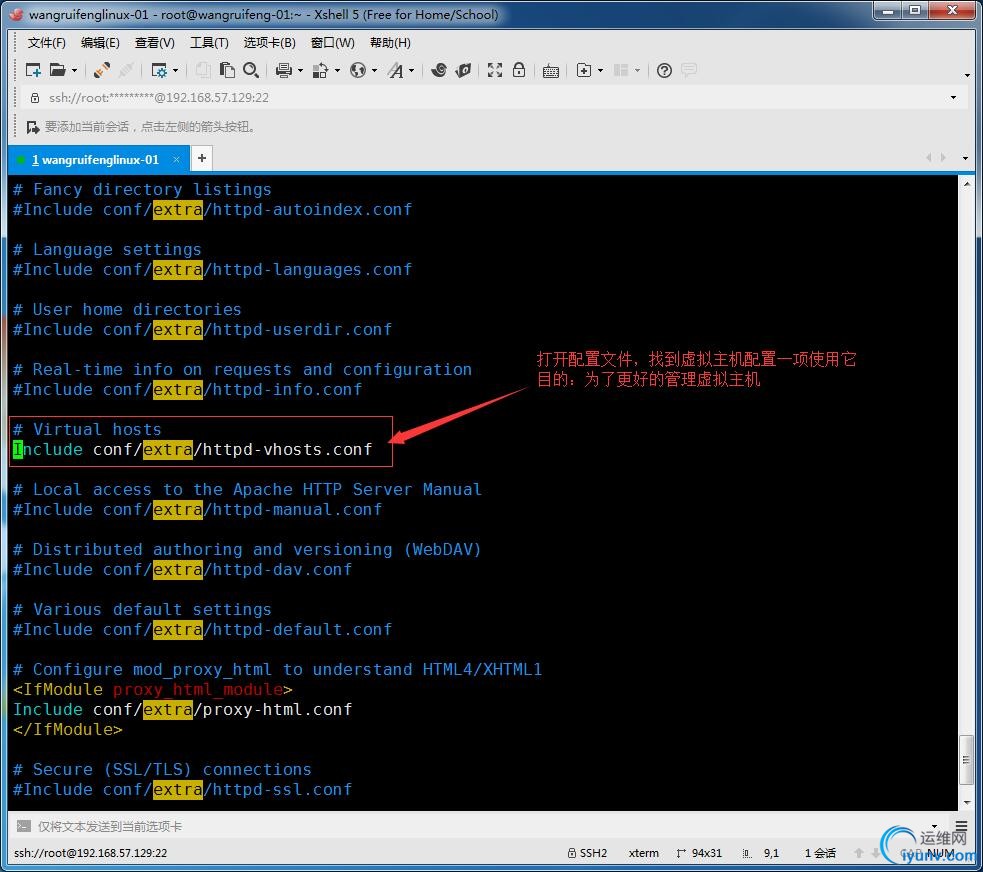Expand the dropdown arrow beside layout plus icon
The height and width of the screenshot is (872, 983).
[601, 70]
